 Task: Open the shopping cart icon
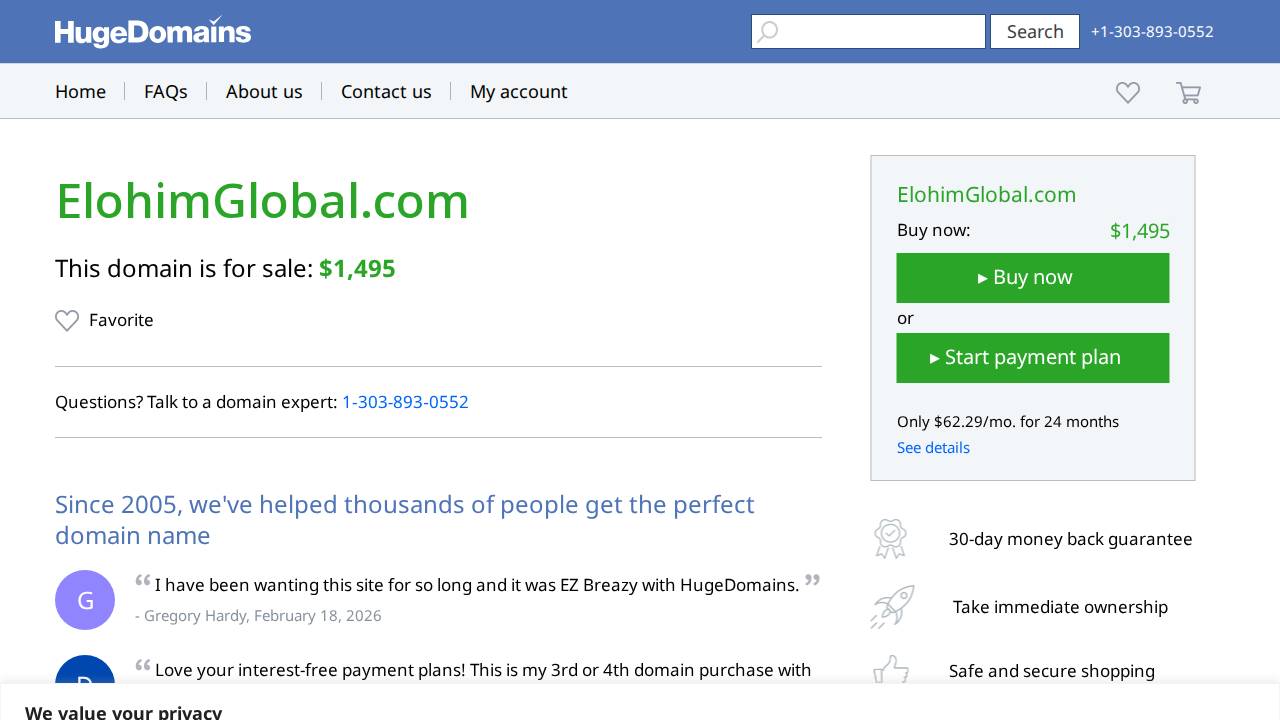point(1188,92)
